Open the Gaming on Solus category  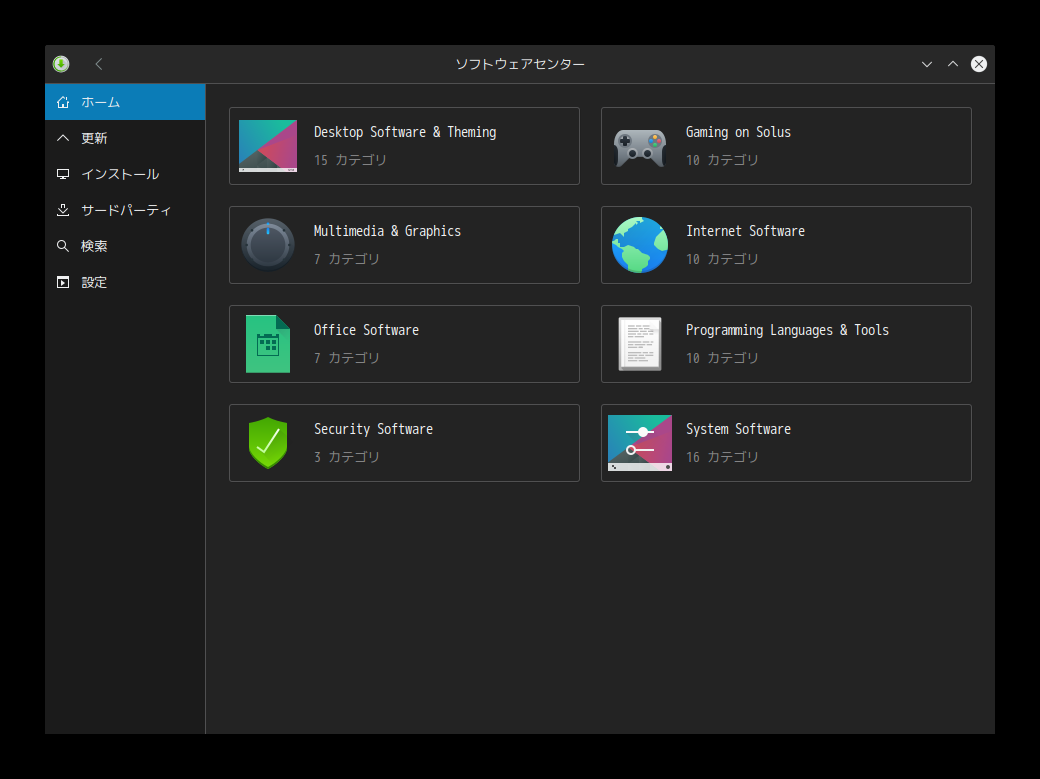coord(787,146)
